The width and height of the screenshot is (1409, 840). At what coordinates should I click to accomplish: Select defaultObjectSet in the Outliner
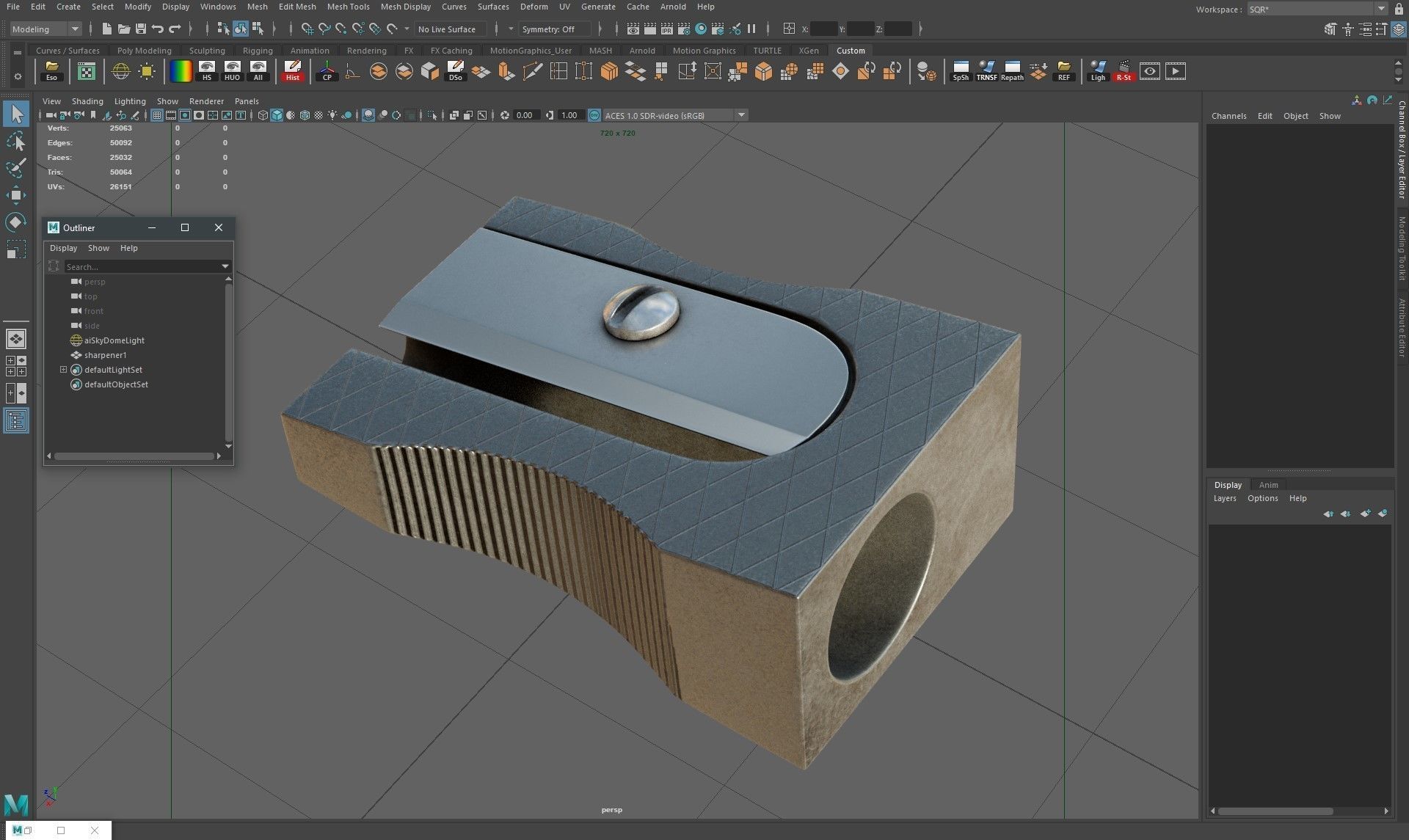tap(116, 384)
